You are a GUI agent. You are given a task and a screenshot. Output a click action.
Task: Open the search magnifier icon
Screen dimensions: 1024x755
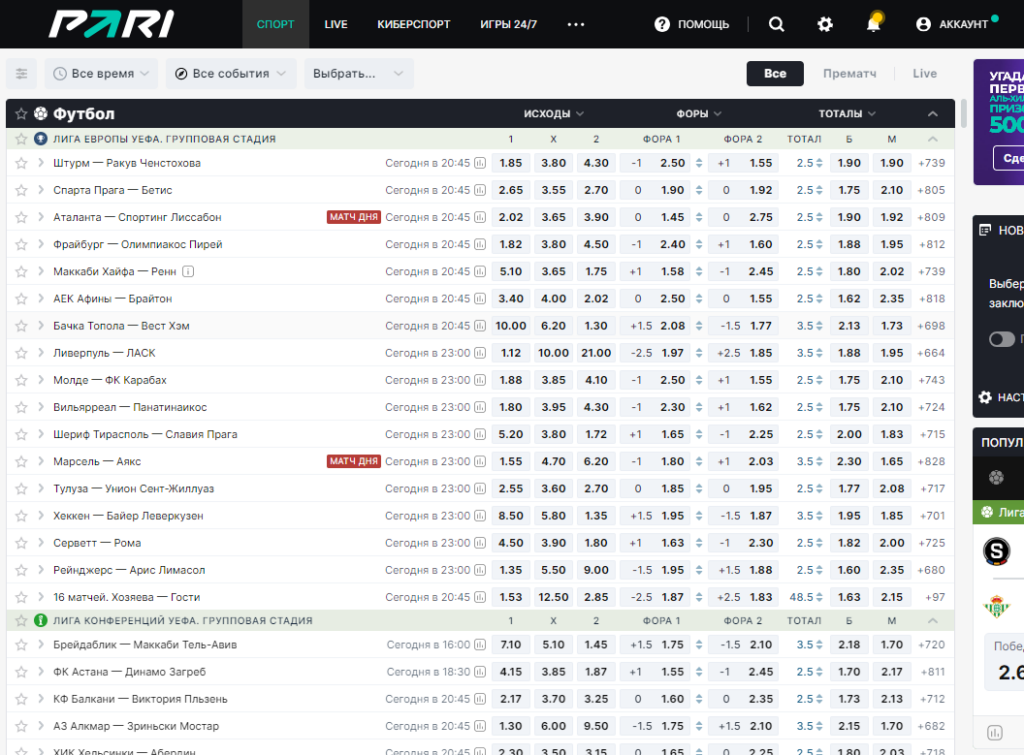(x=776, y=24)
